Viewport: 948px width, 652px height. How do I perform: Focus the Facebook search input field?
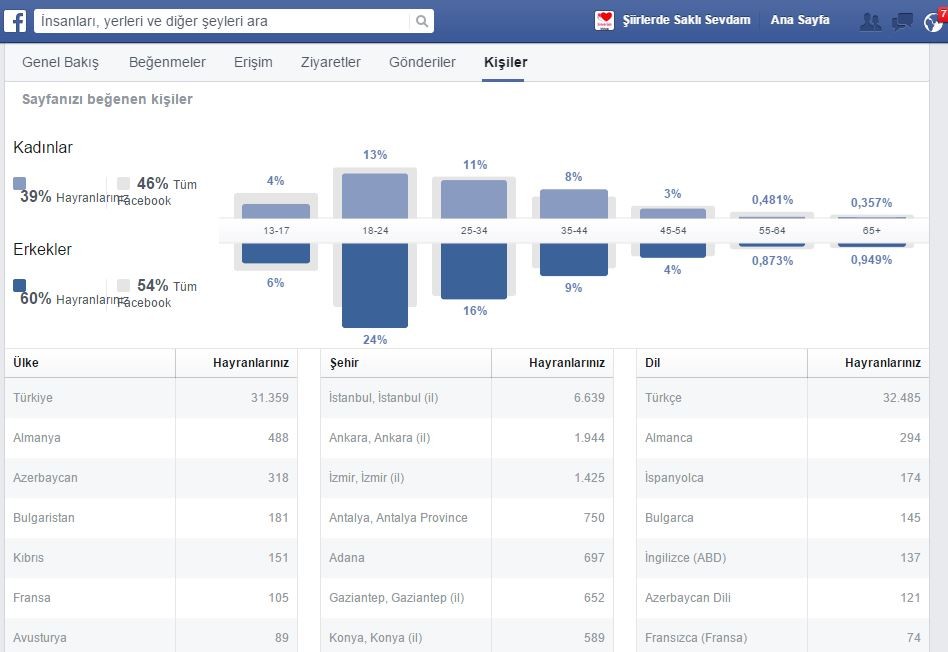tap(222, 21)
